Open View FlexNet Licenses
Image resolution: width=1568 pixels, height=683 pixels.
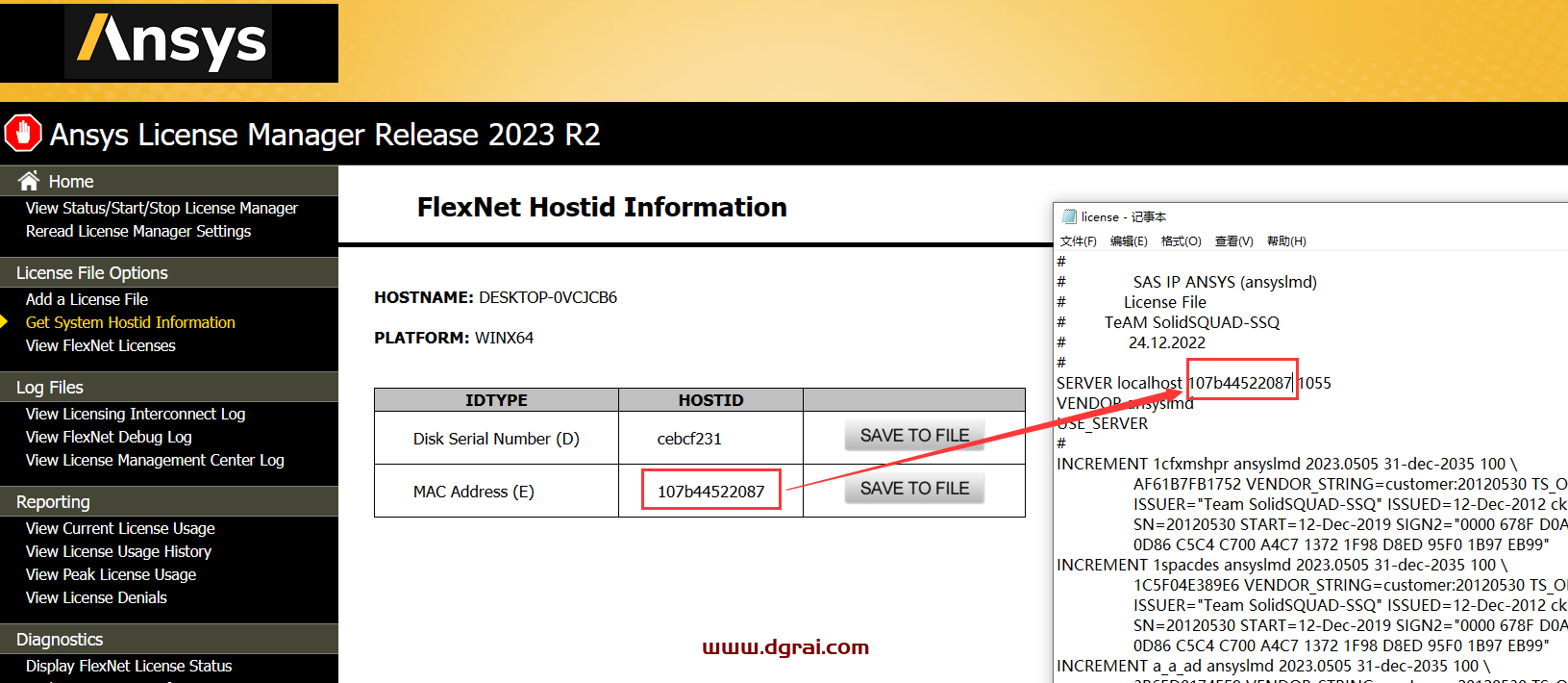point(101,345)
